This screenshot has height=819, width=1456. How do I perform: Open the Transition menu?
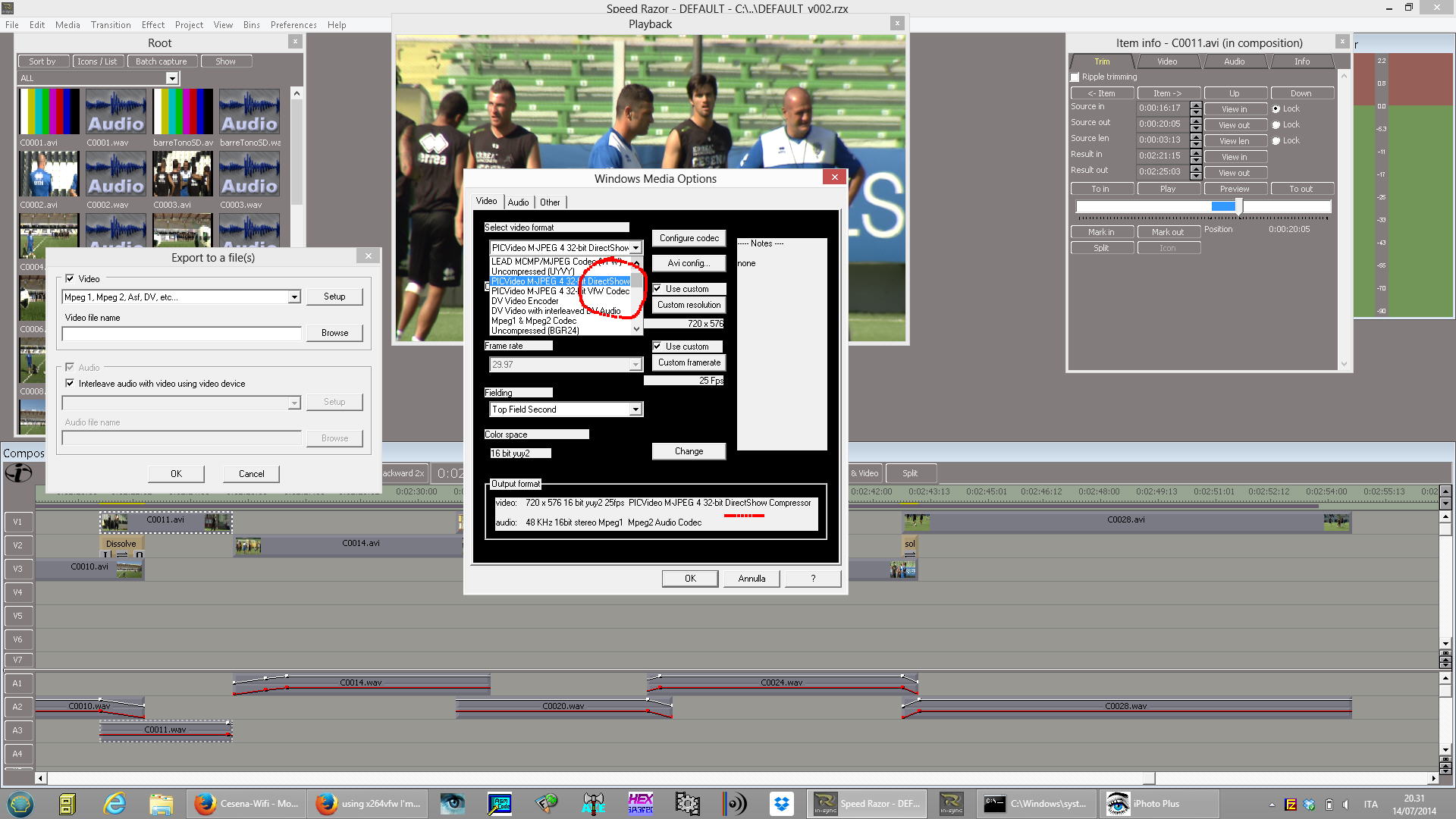click(111, 25)
